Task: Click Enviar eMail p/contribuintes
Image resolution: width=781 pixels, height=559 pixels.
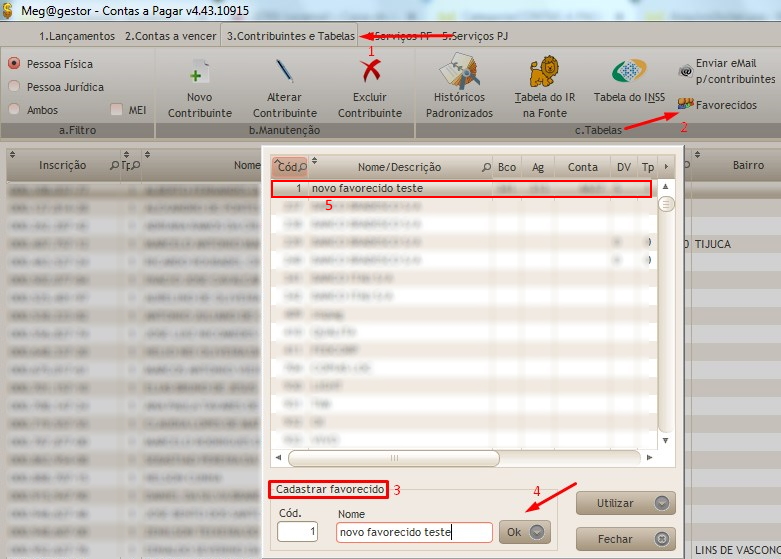Action: pos(727,71)
